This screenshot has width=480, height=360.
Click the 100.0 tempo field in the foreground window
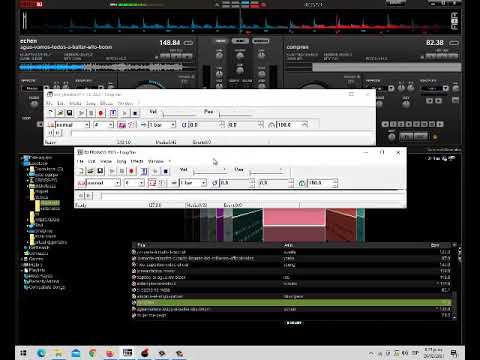[x=320, y=183]
